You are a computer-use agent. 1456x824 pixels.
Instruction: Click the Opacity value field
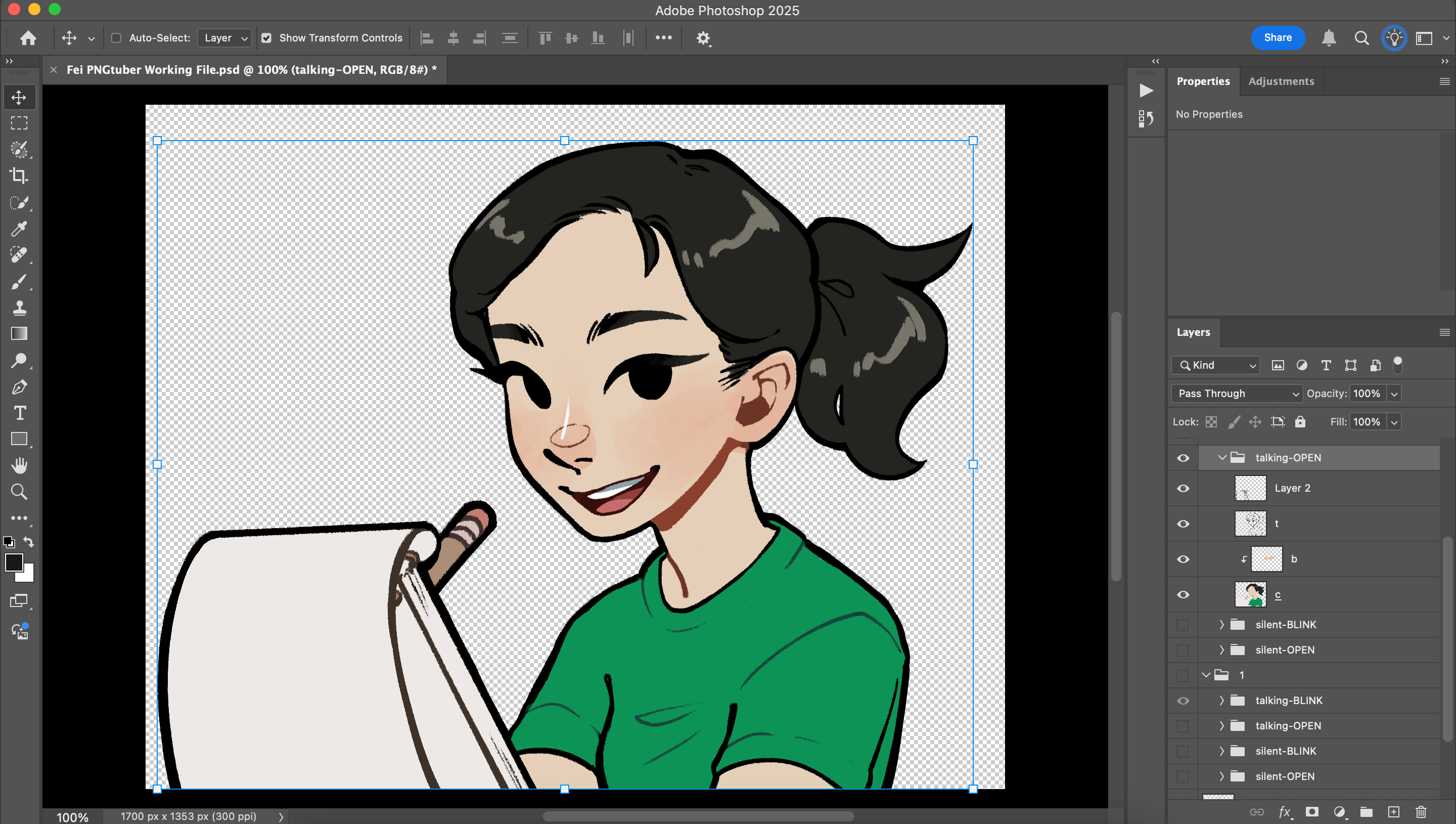[x=1366, y=394]
